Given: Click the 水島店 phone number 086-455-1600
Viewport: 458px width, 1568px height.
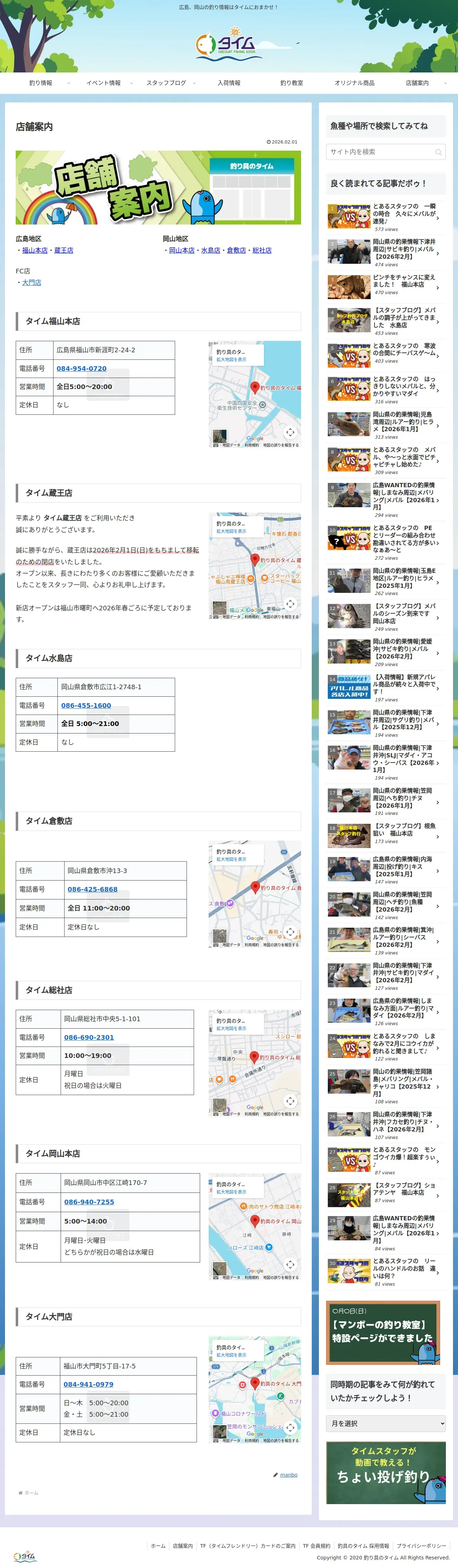Looking at the screenshot, I should pos(86,706).
